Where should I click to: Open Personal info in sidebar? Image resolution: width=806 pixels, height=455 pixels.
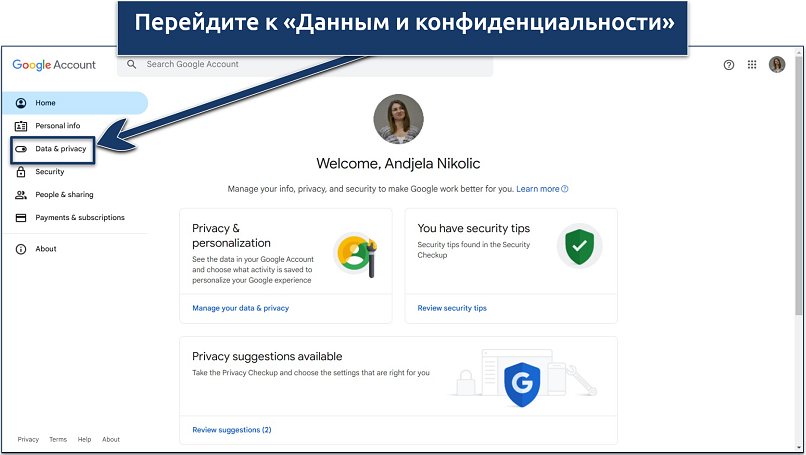(x=57, y=126)
